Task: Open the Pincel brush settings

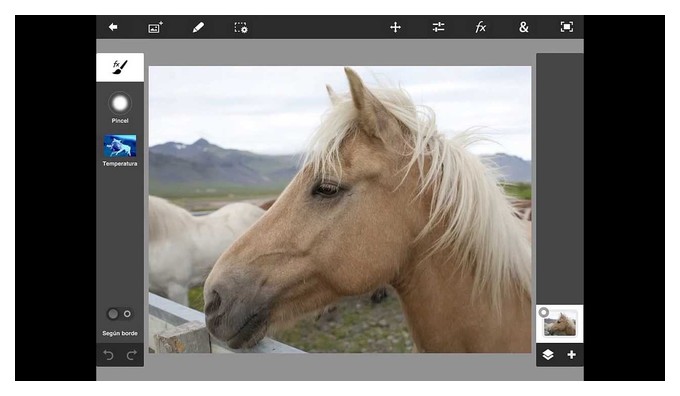Action: 120,103
